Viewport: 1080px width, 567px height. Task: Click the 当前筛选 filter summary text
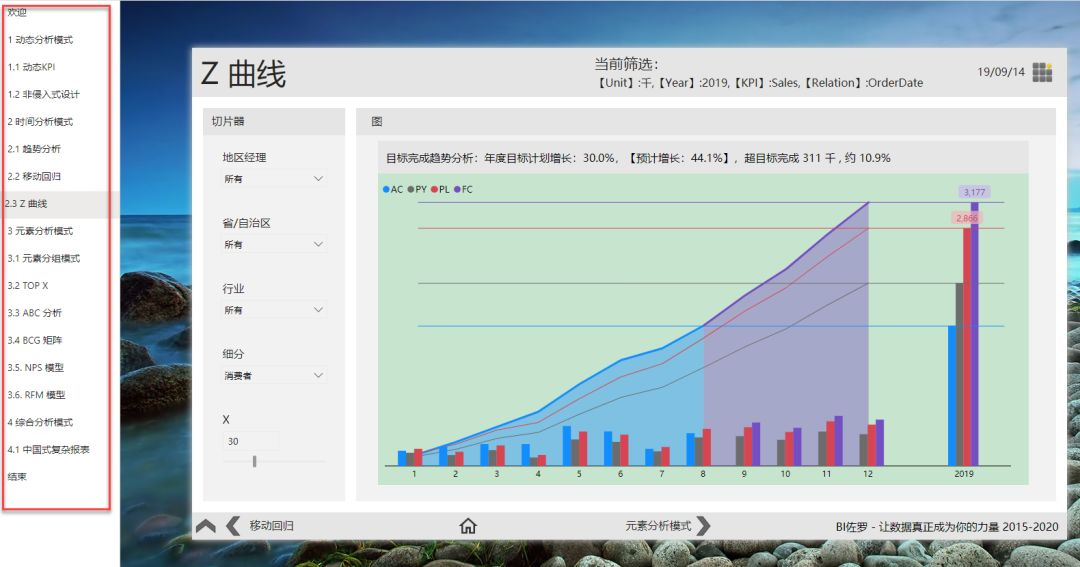tap(758, 74)
